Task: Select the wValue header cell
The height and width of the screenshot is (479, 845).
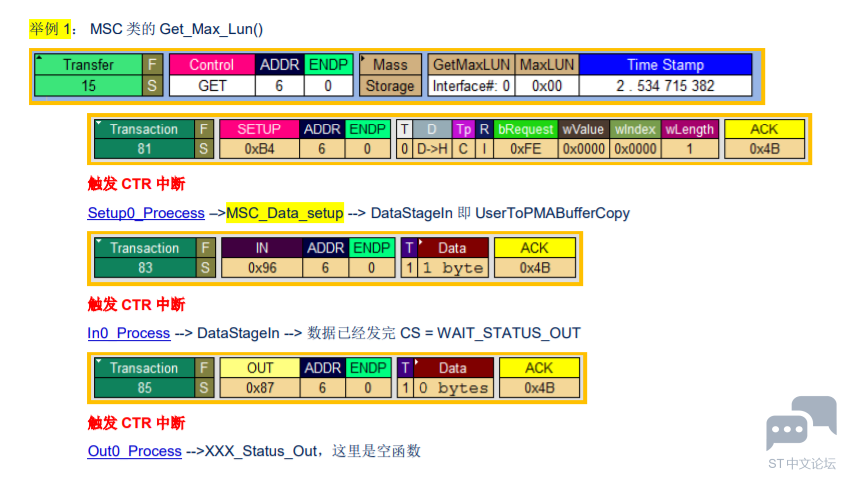Action: coord(584,129)
